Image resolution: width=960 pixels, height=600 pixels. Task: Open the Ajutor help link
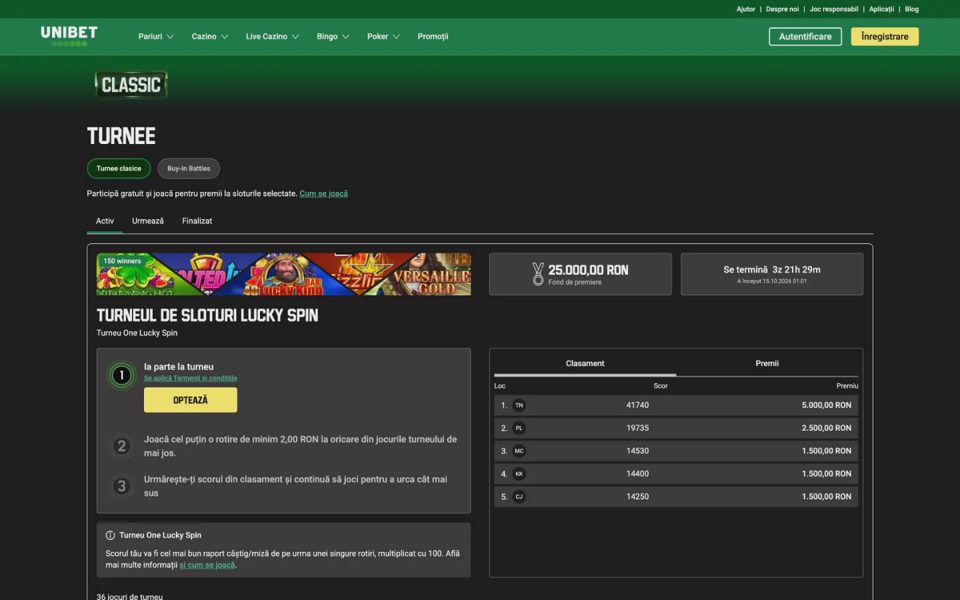click(746, 9)
